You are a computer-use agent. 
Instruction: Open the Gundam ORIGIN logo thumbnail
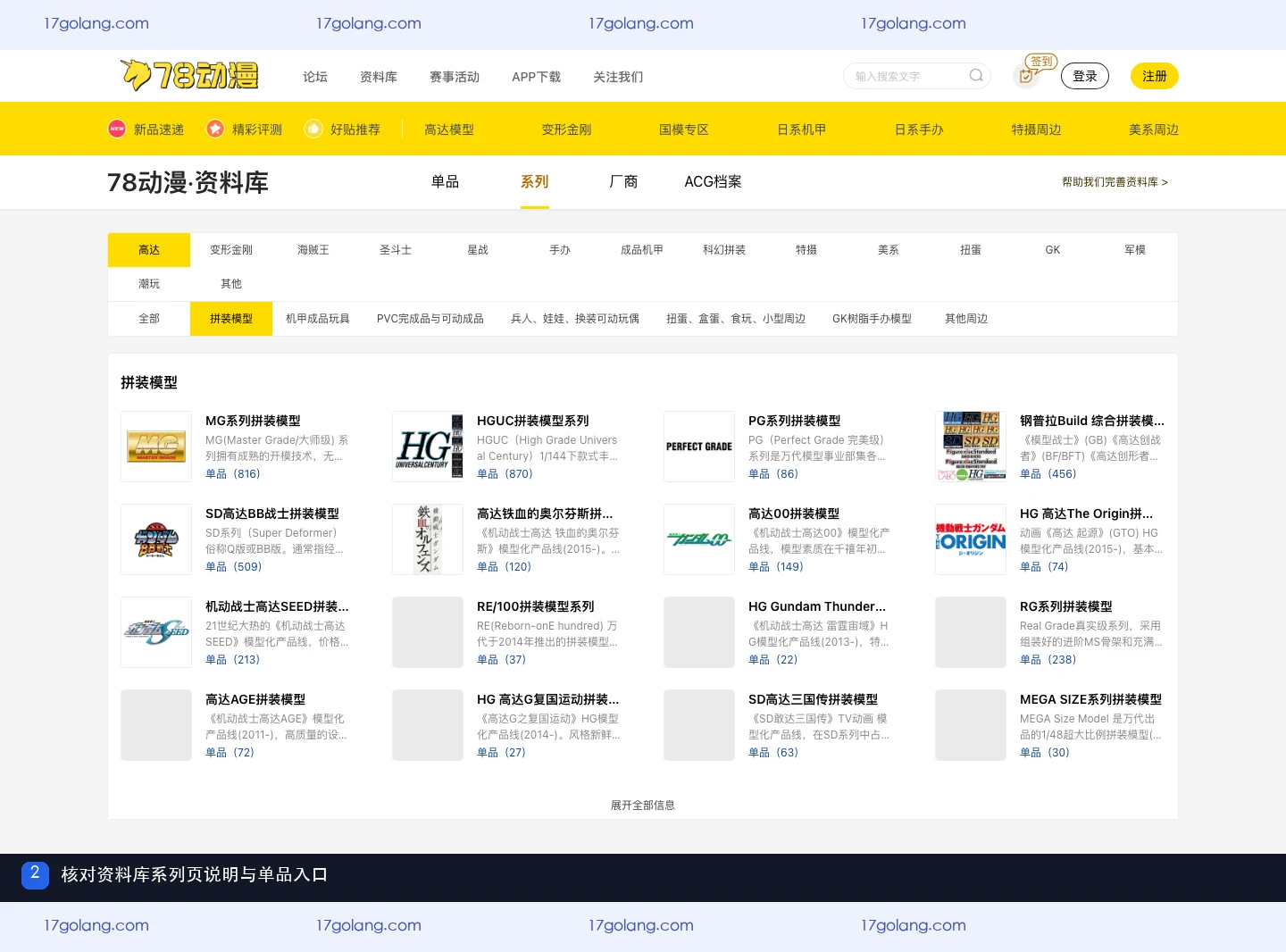pos(971,539)
